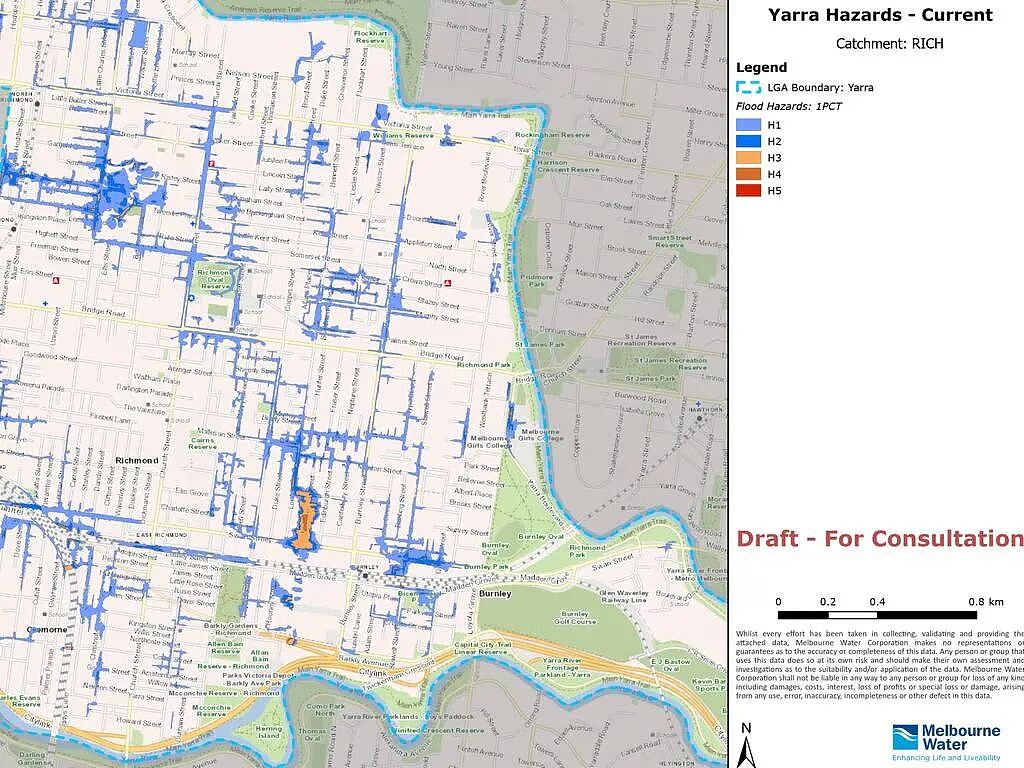This screenshot has width=1024, height=768.
Task: Click the 'E J Bastow Oval' label
Action: pos(671,665)
